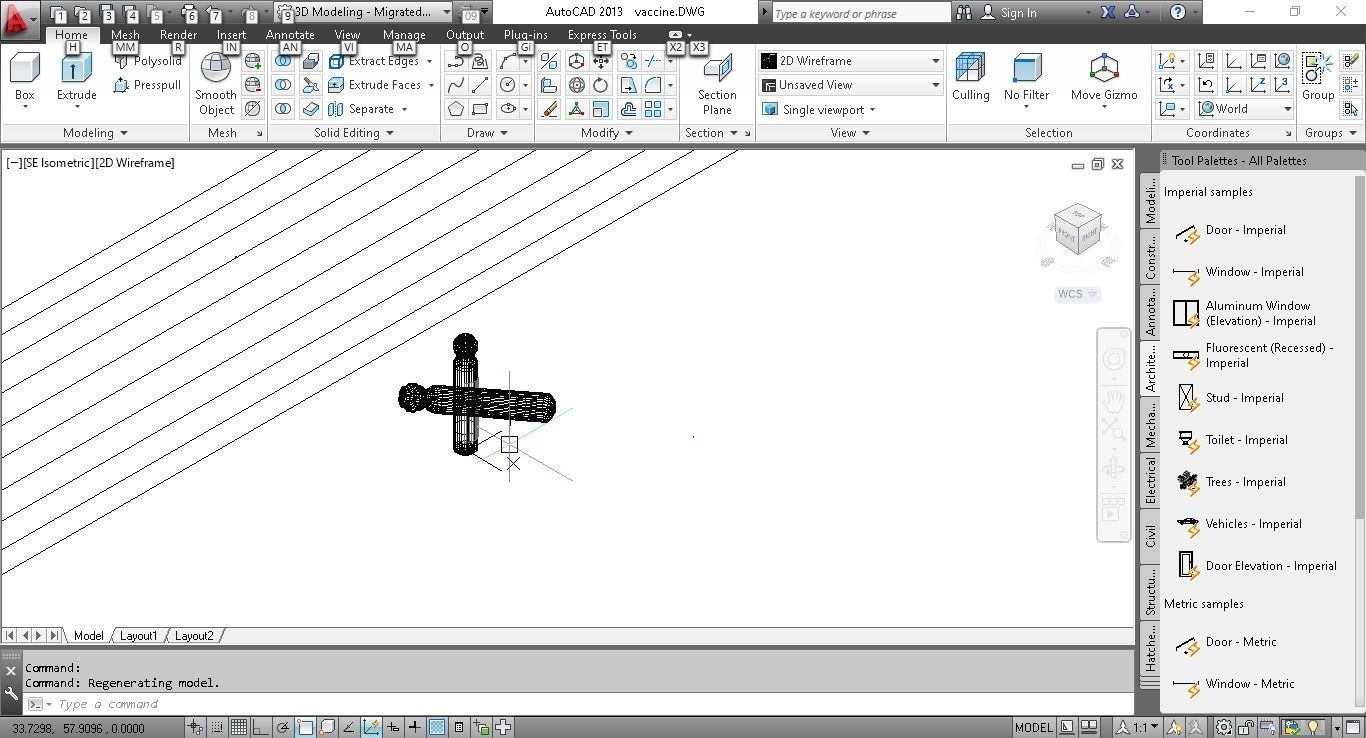Screen dimensions: 1366x738
Task: Expand the Modeling panel
Action: coord(95,133)
